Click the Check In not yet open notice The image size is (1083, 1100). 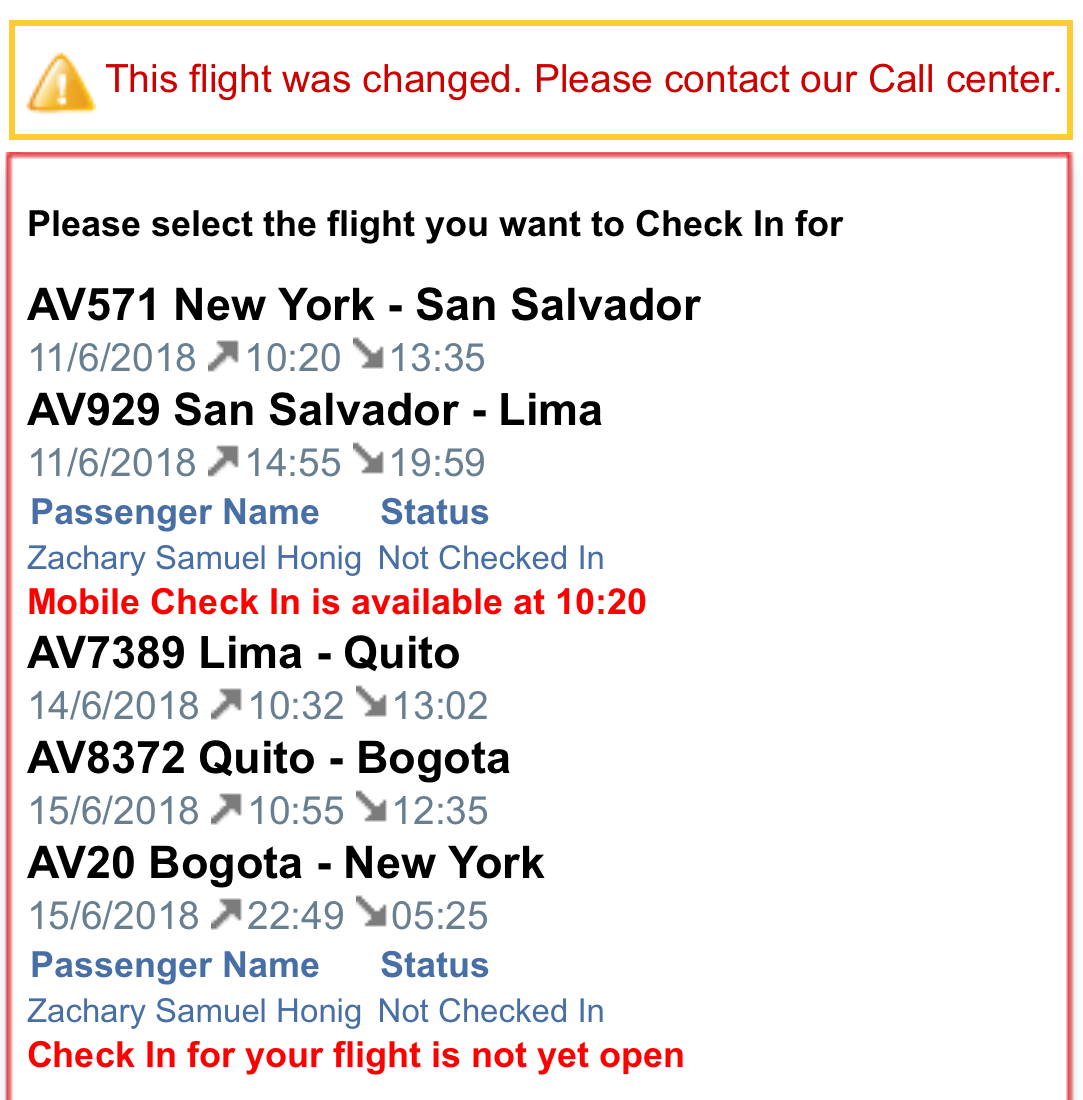pos(355,1055)
